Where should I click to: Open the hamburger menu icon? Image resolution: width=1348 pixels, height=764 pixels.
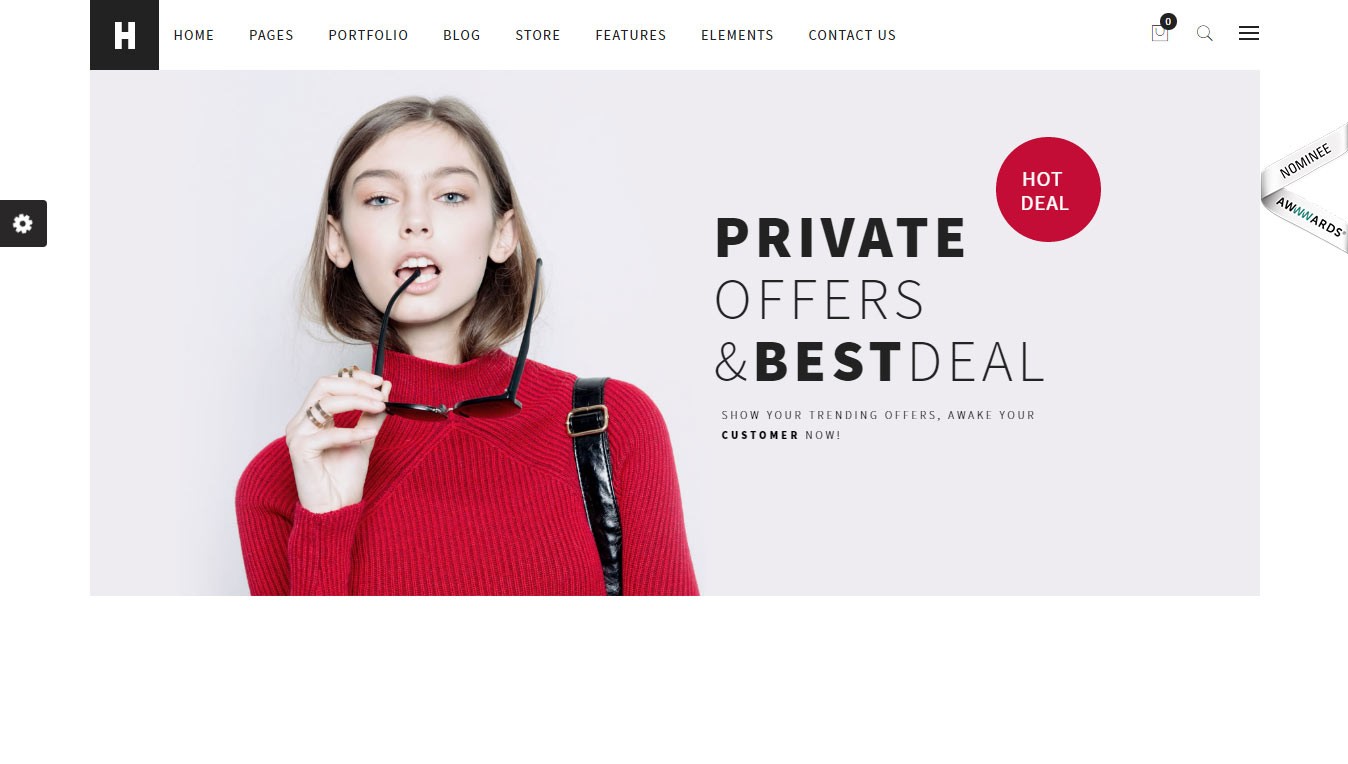[x=1248, y=33]
